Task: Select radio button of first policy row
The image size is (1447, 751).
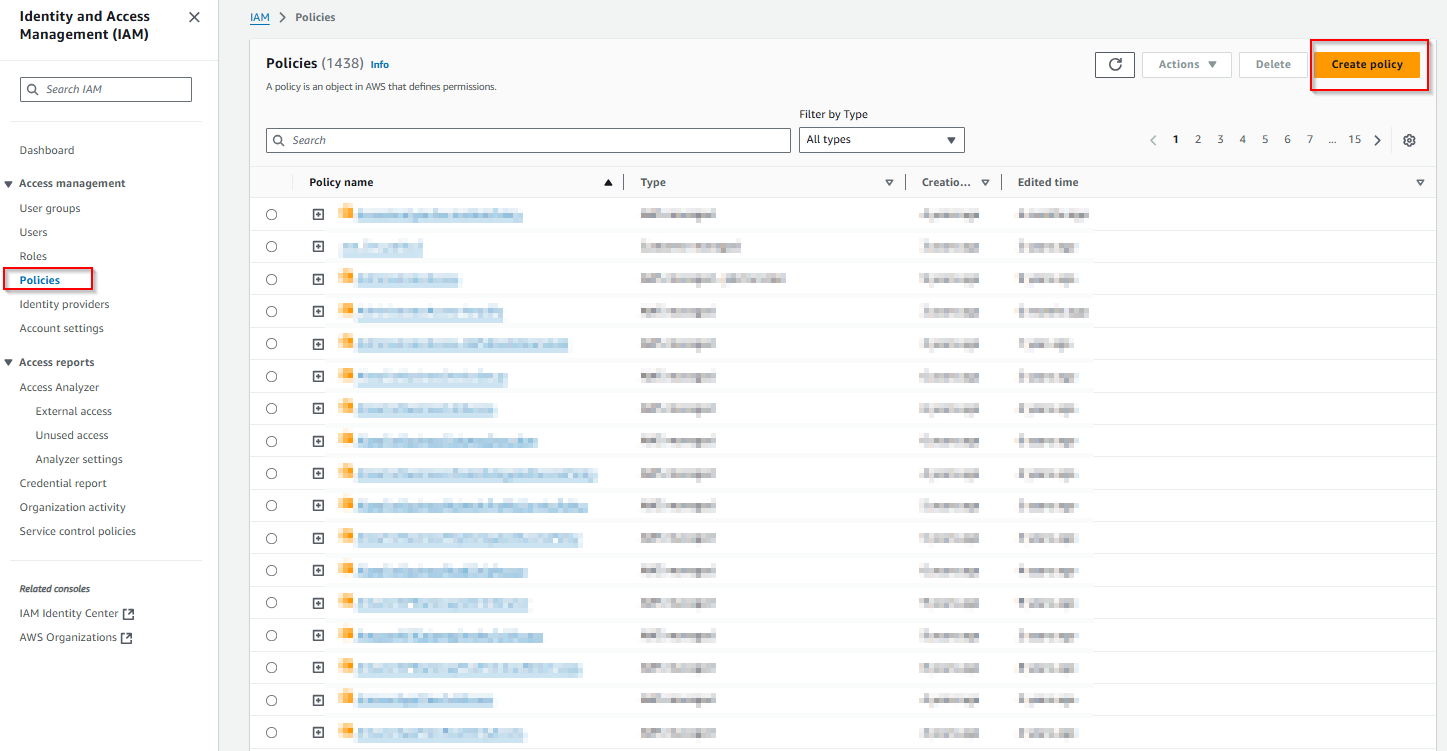Action: click(272, 215)
